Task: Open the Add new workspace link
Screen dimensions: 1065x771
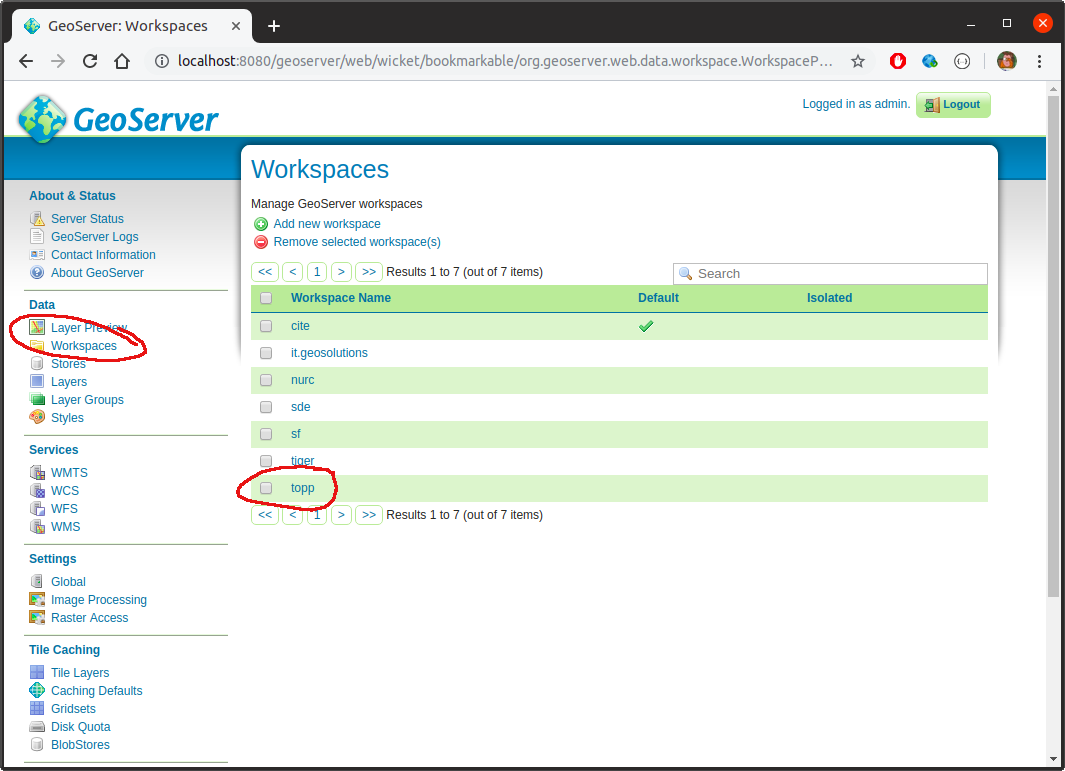Action: pos(327,223)
